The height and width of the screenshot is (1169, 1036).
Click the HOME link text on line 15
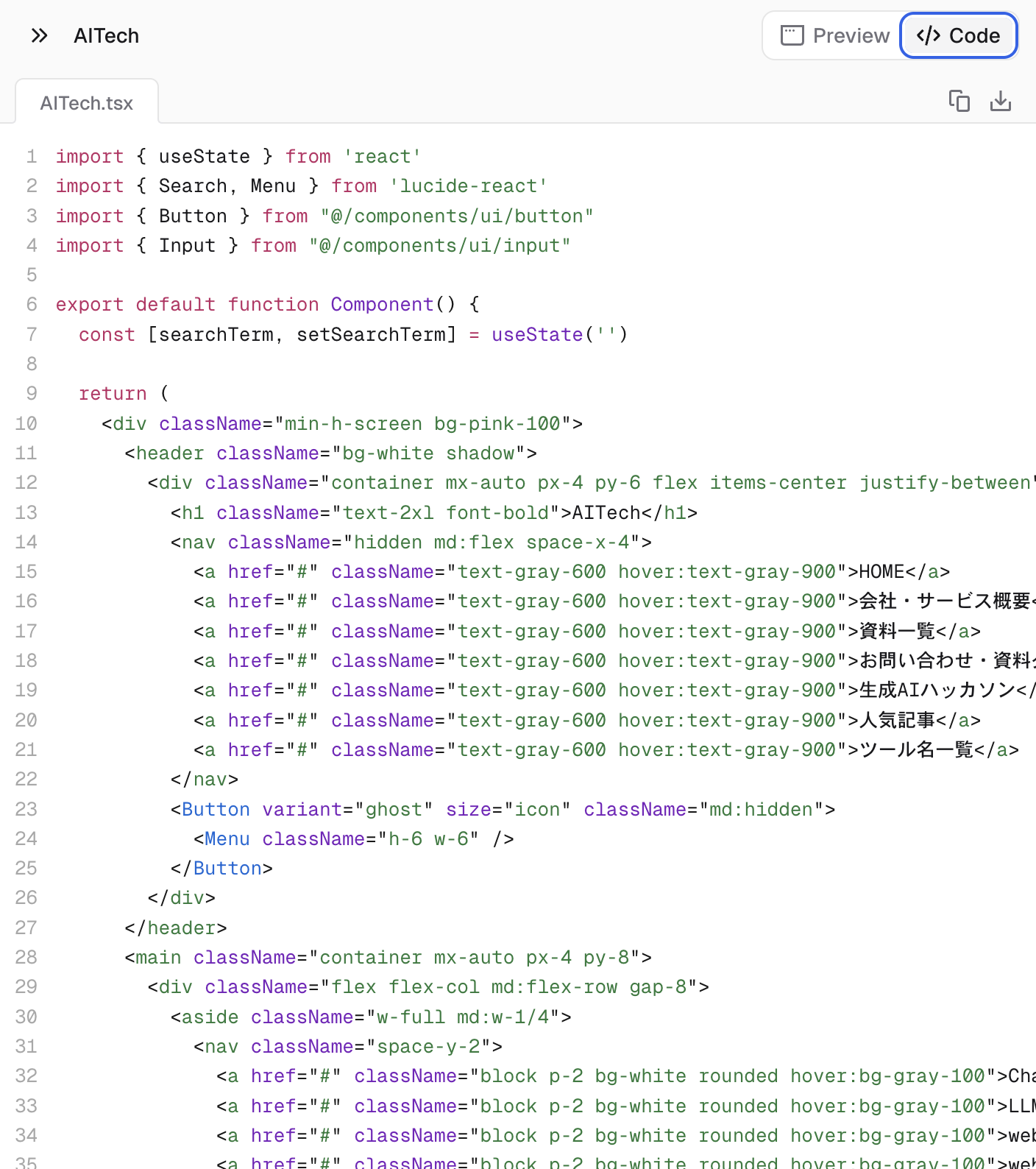tap(881, 572)
